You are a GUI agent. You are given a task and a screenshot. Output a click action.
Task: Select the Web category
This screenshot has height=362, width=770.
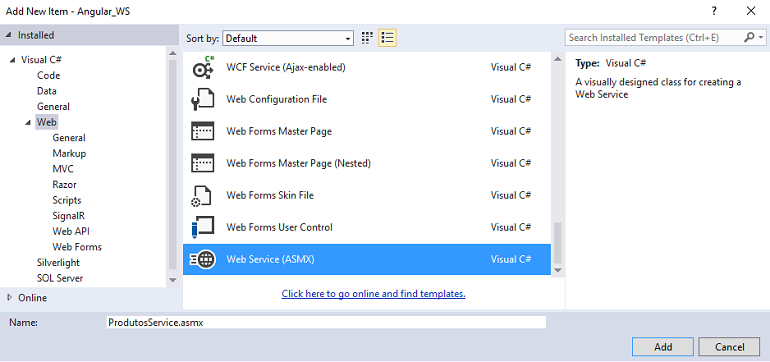pos(47,122)
